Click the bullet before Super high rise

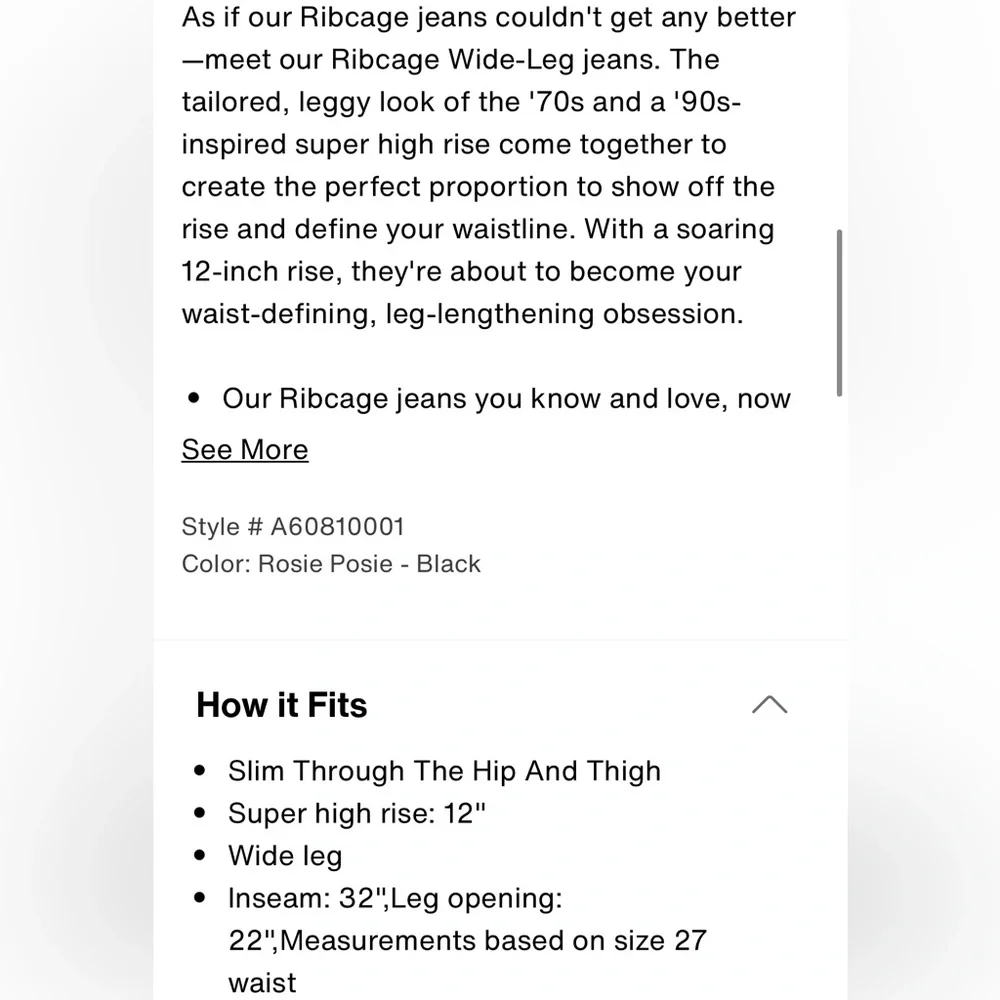tap(203, 813)
